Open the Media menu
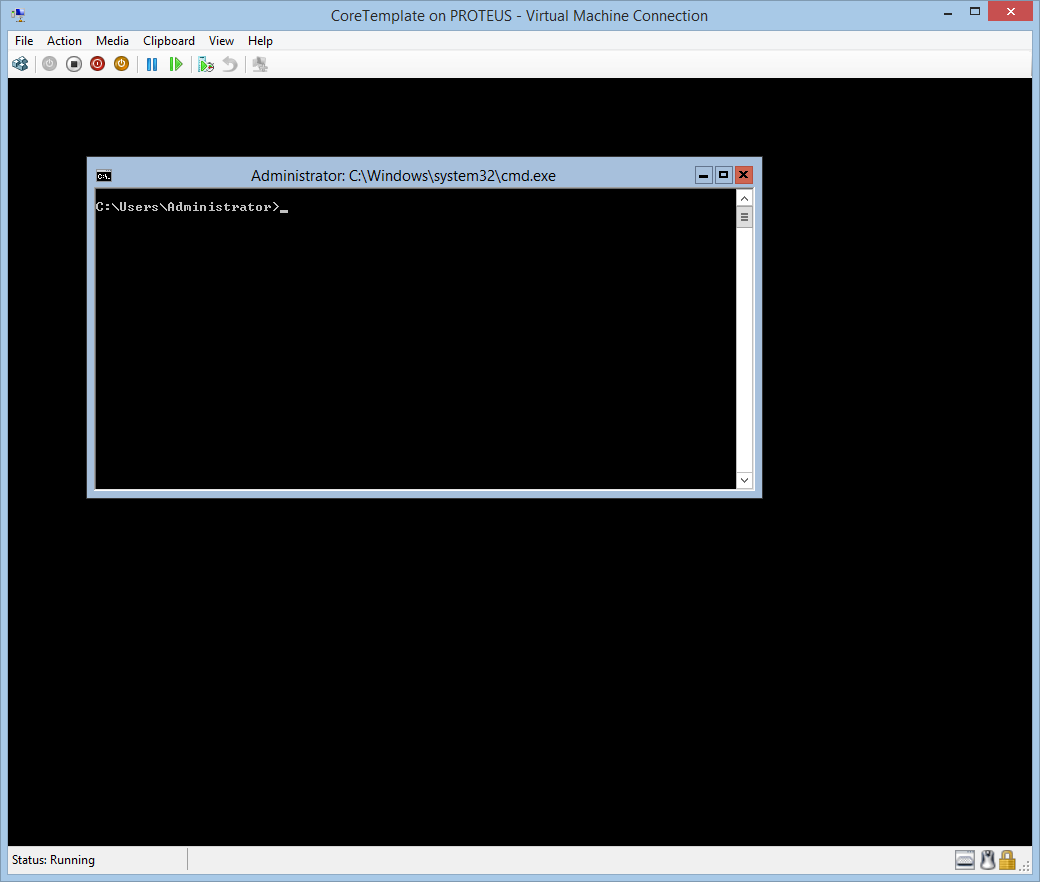The image size is (1040, 882). click(x=112, y=41)
